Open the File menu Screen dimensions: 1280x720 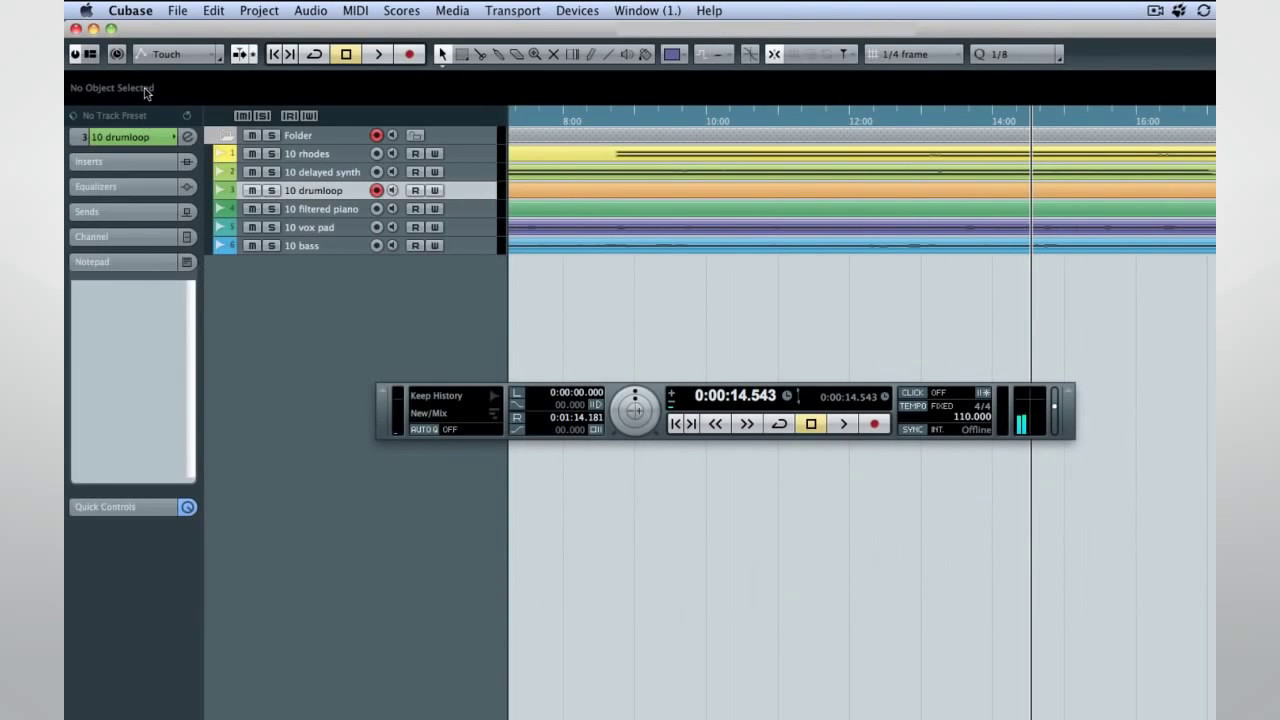[x=177, y=10]
